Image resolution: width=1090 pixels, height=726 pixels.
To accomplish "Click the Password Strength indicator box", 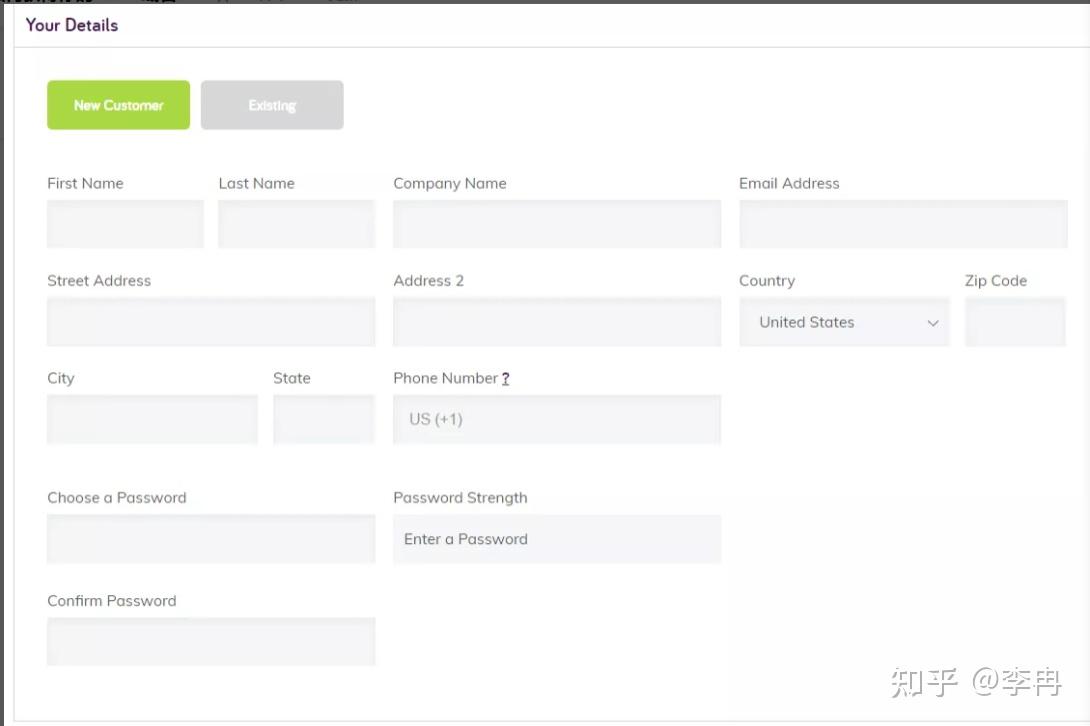I will pyautogui.click(x=556, y=539).
